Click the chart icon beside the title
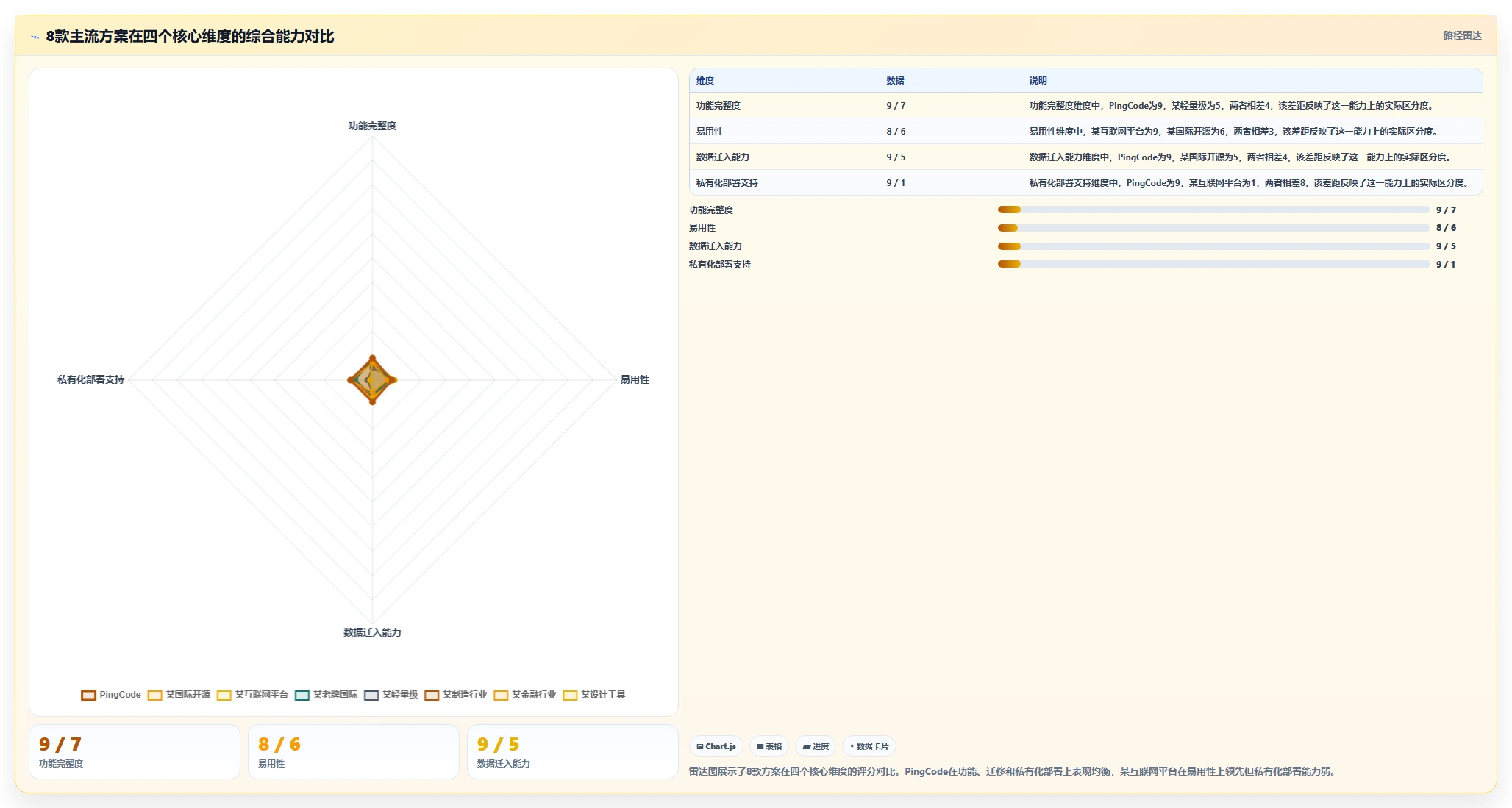 [x=35, y=37]
